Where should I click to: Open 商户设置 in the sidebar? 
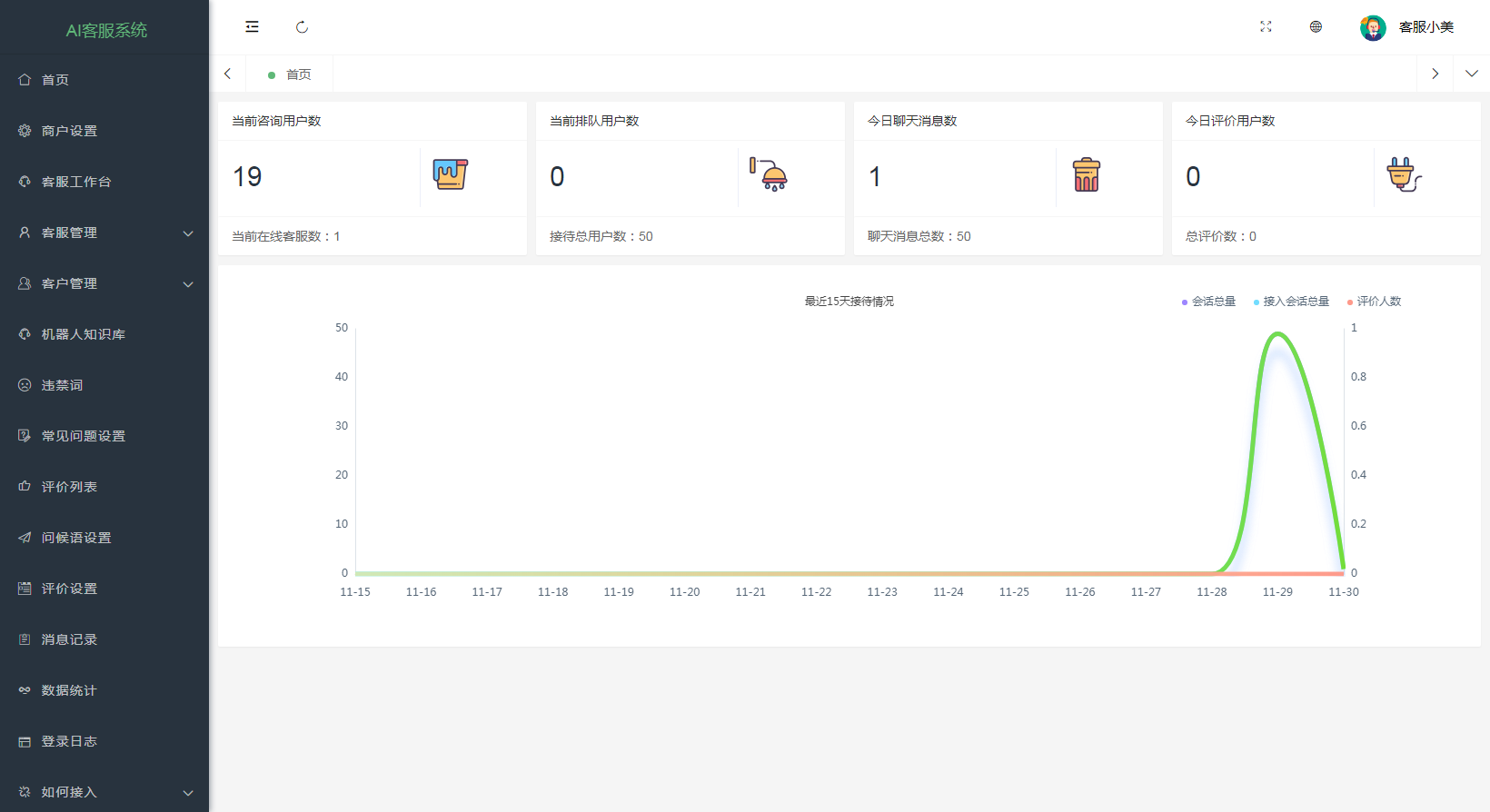coord(69,131)
